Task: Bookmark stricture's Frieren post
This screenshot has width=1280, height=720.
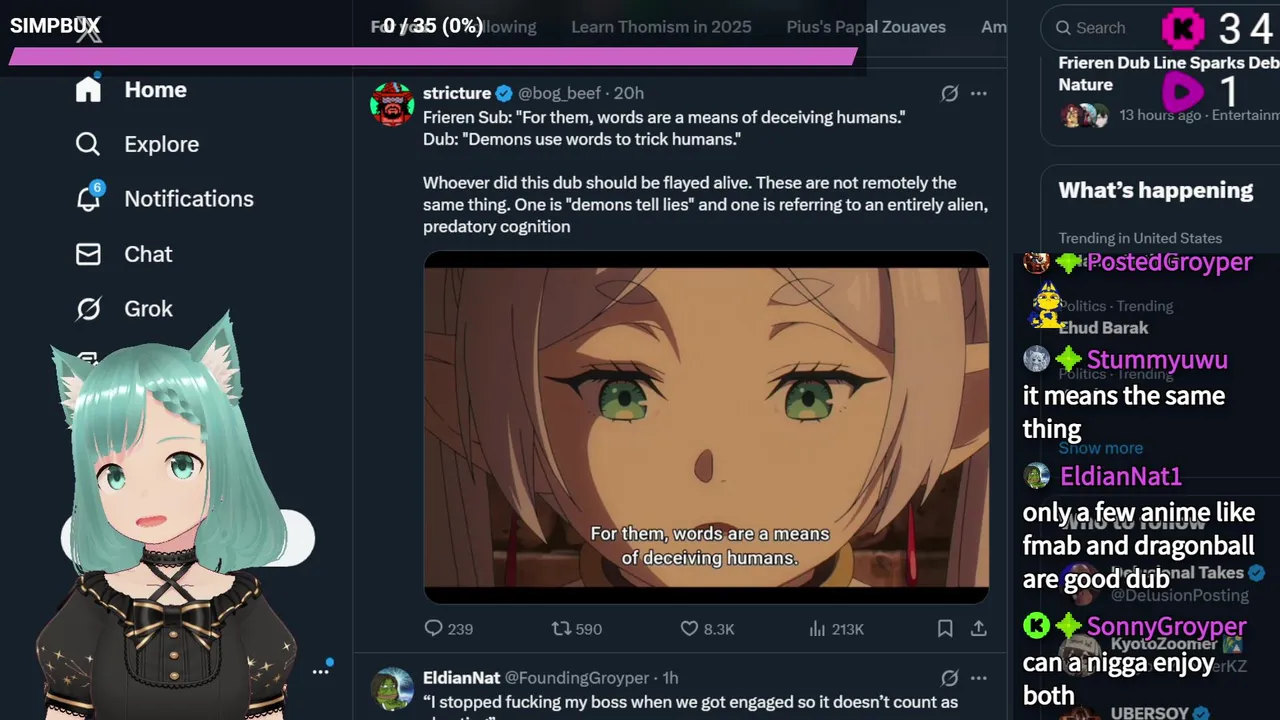Action: (945, 629)
